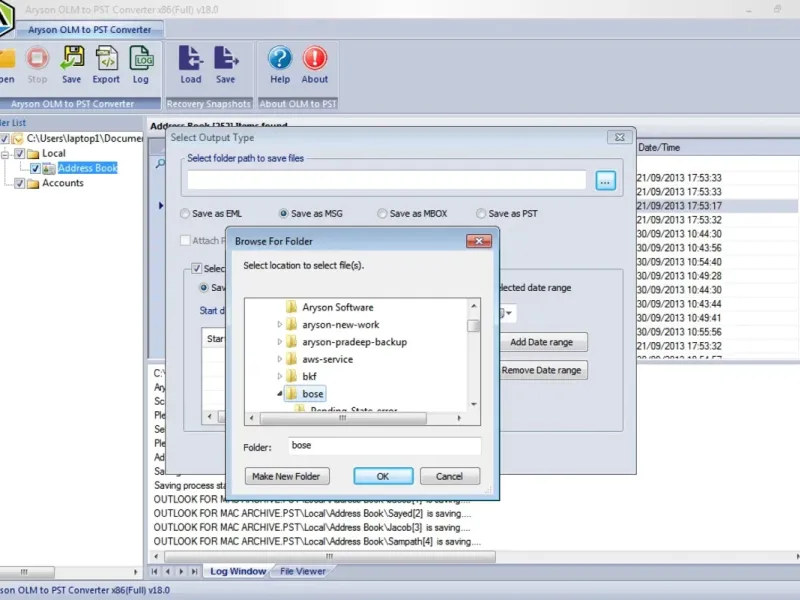Screen dimensions: 800x600
Task: Click the browse (...) folder path button
Action: coord(605,181)
